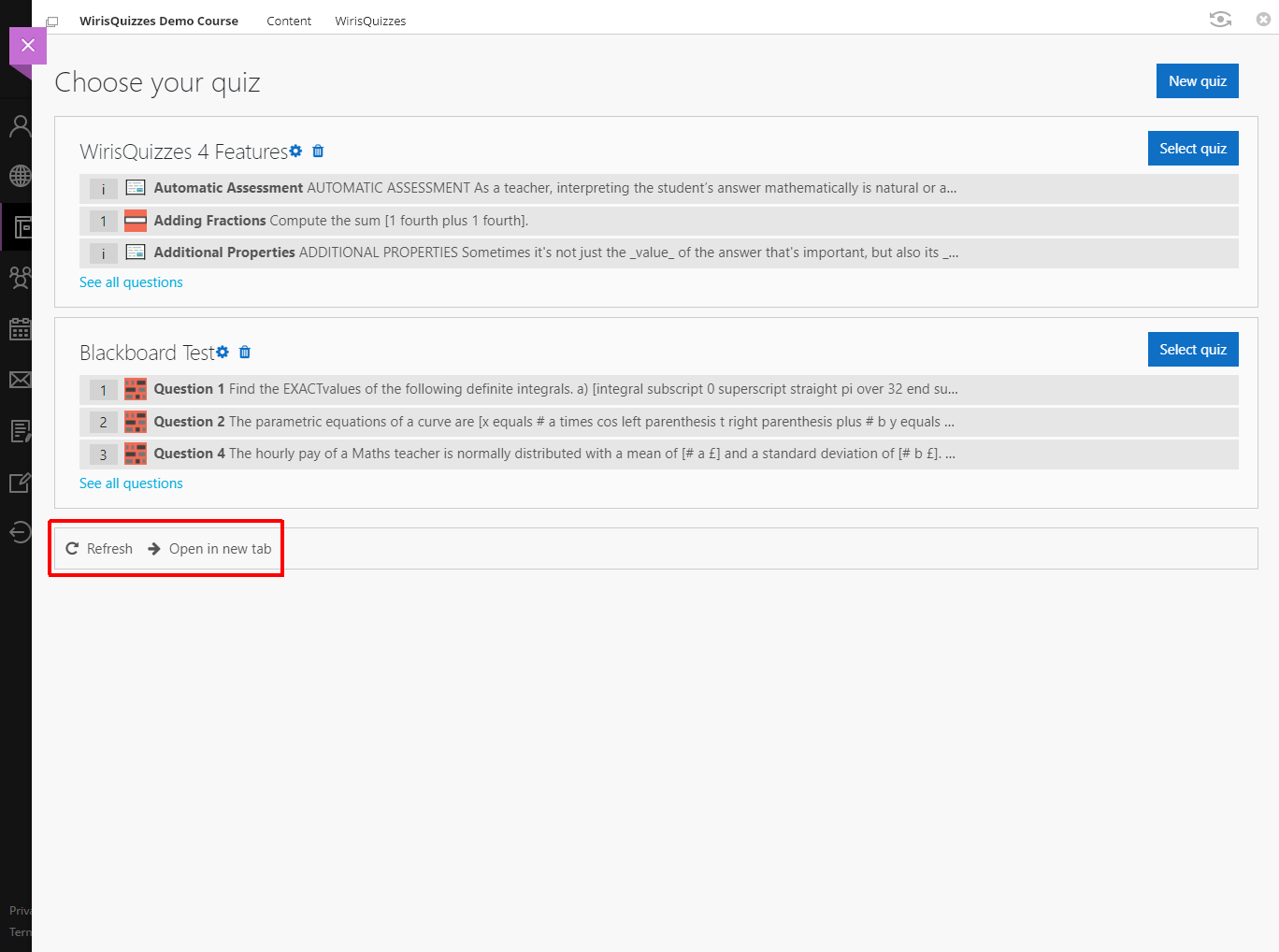Click the Automatic Assessment question row text

tap(555, 188)
